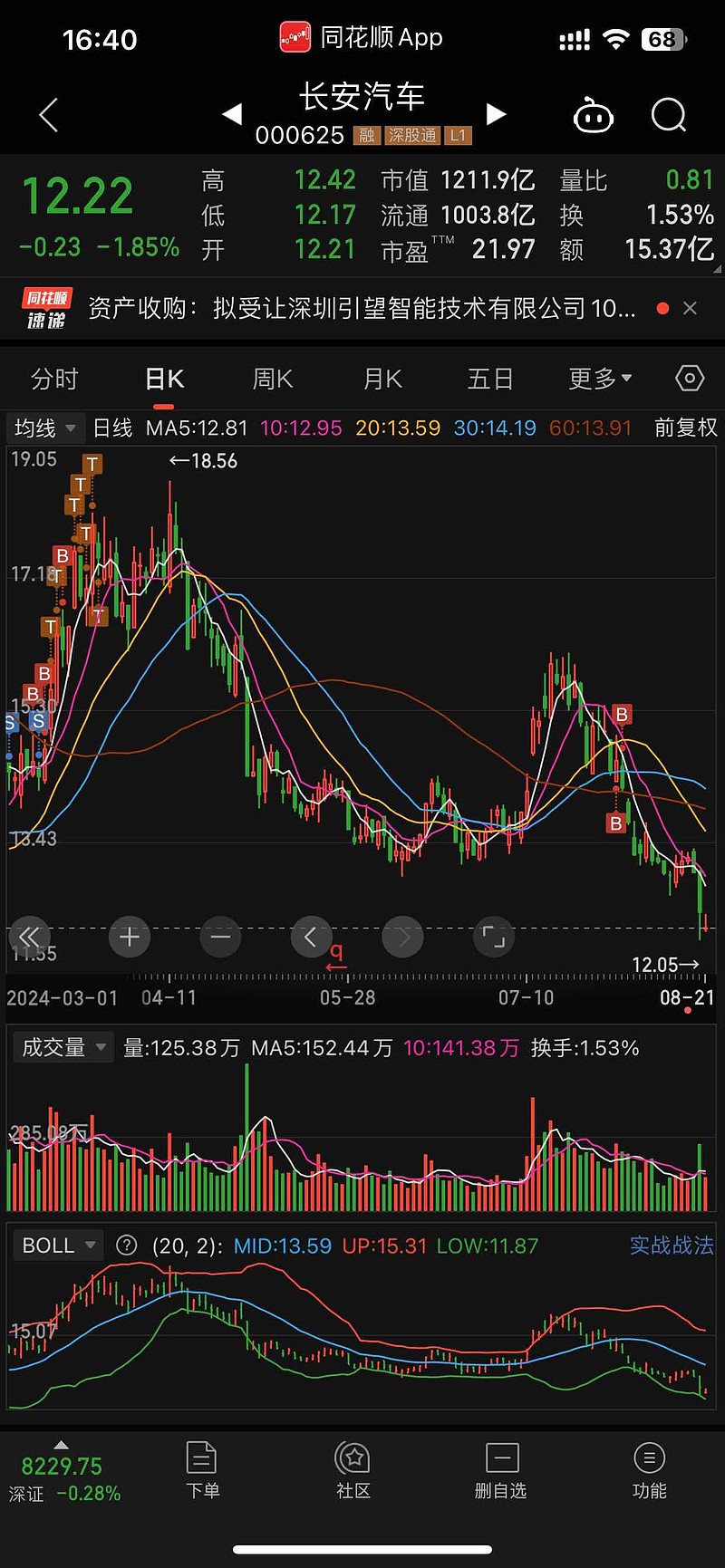
Task: Open the 成交量 indicator dropdown
Action: click(63, 1048)
